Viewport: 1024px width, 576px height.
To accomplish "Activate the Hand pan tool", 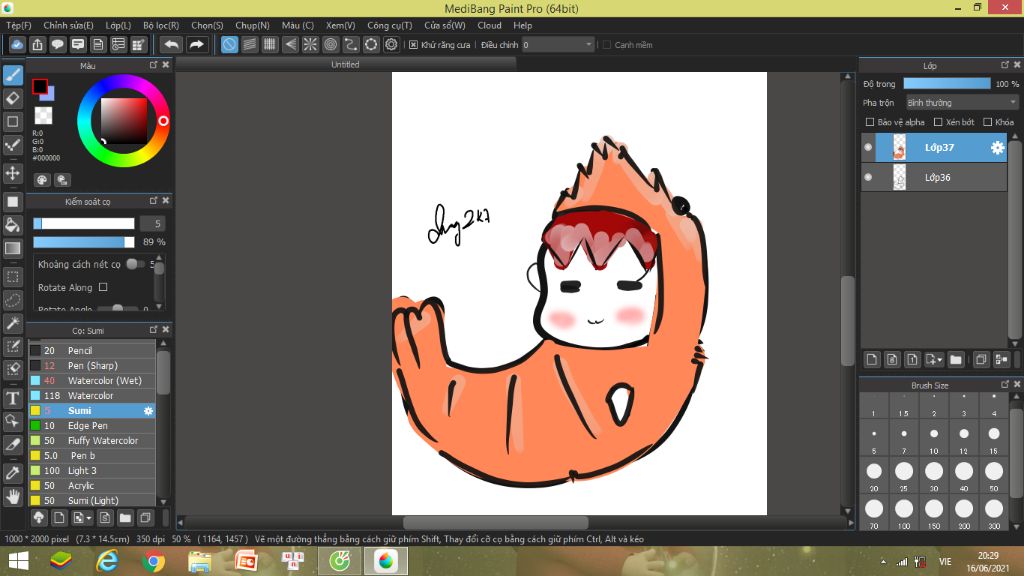I will (x=13, y=496).
